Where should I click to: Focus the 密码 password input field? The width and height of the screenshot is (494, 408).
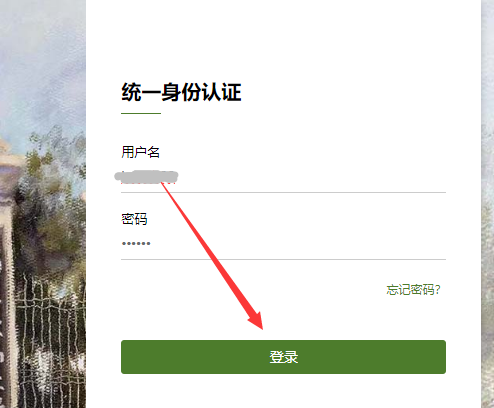(x=283, y=244)
